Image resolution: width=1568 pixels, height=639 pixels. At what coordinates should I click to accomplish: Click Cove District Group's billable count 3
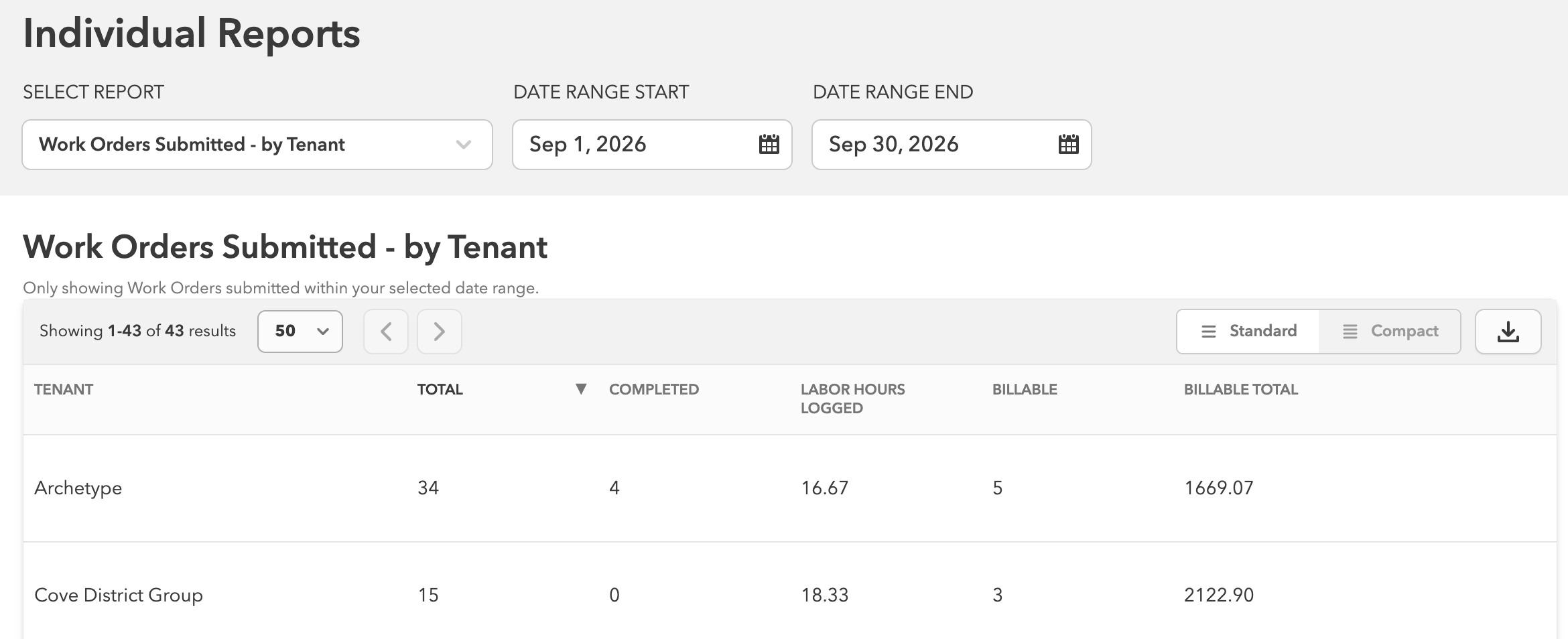(998, 595)
